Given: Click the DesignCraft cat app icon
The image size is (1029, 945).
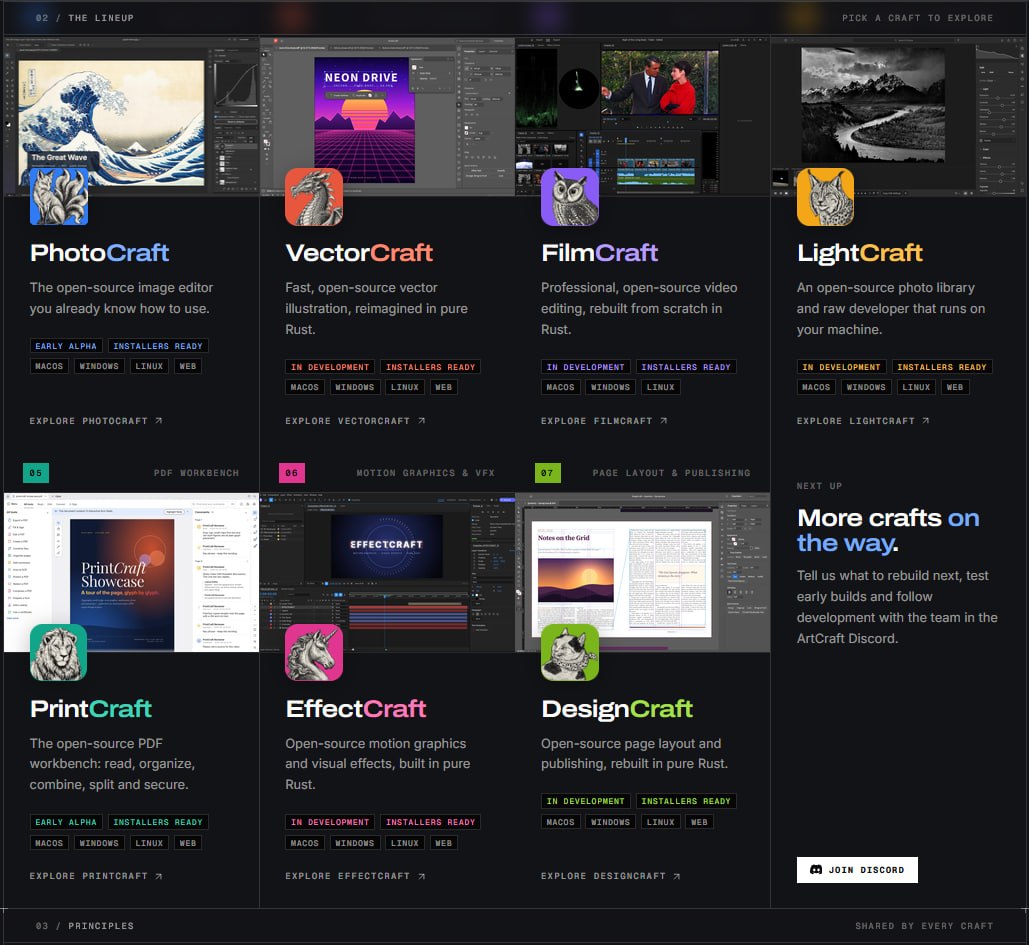Looking at the screenshot, I should pyautogui.click(x=570, y=652).
